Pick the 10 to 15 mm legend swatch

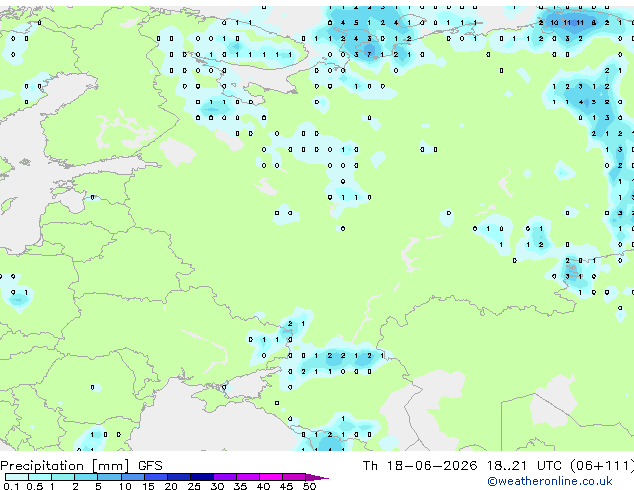coord(132,477)
